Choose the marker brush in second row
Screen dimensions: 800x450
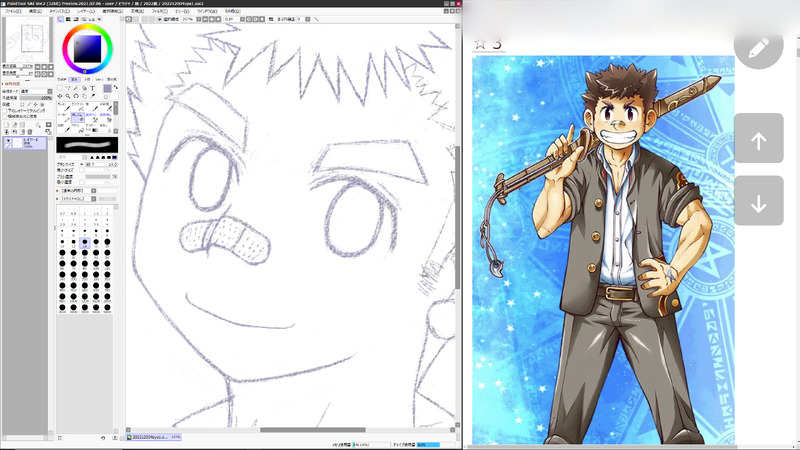point(64,117)
